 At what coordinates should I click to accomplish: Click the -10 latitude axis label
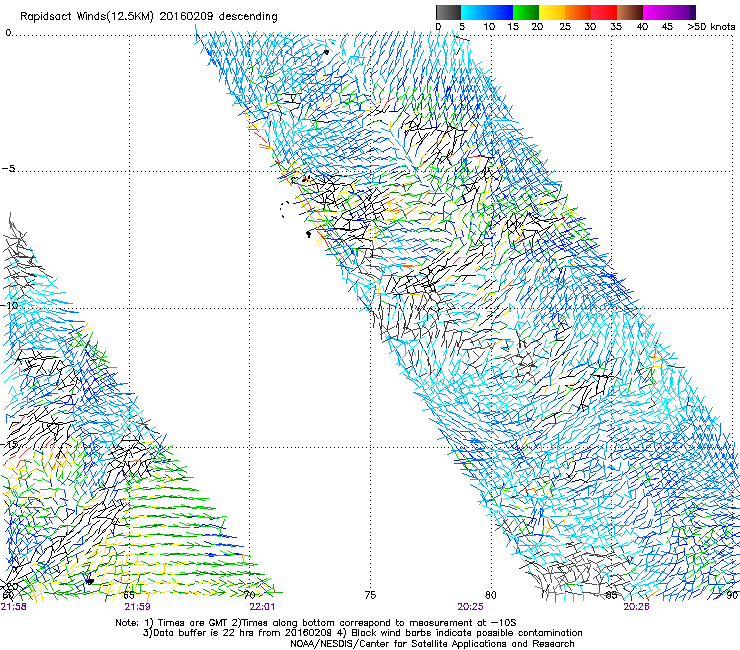coord(10,305)
